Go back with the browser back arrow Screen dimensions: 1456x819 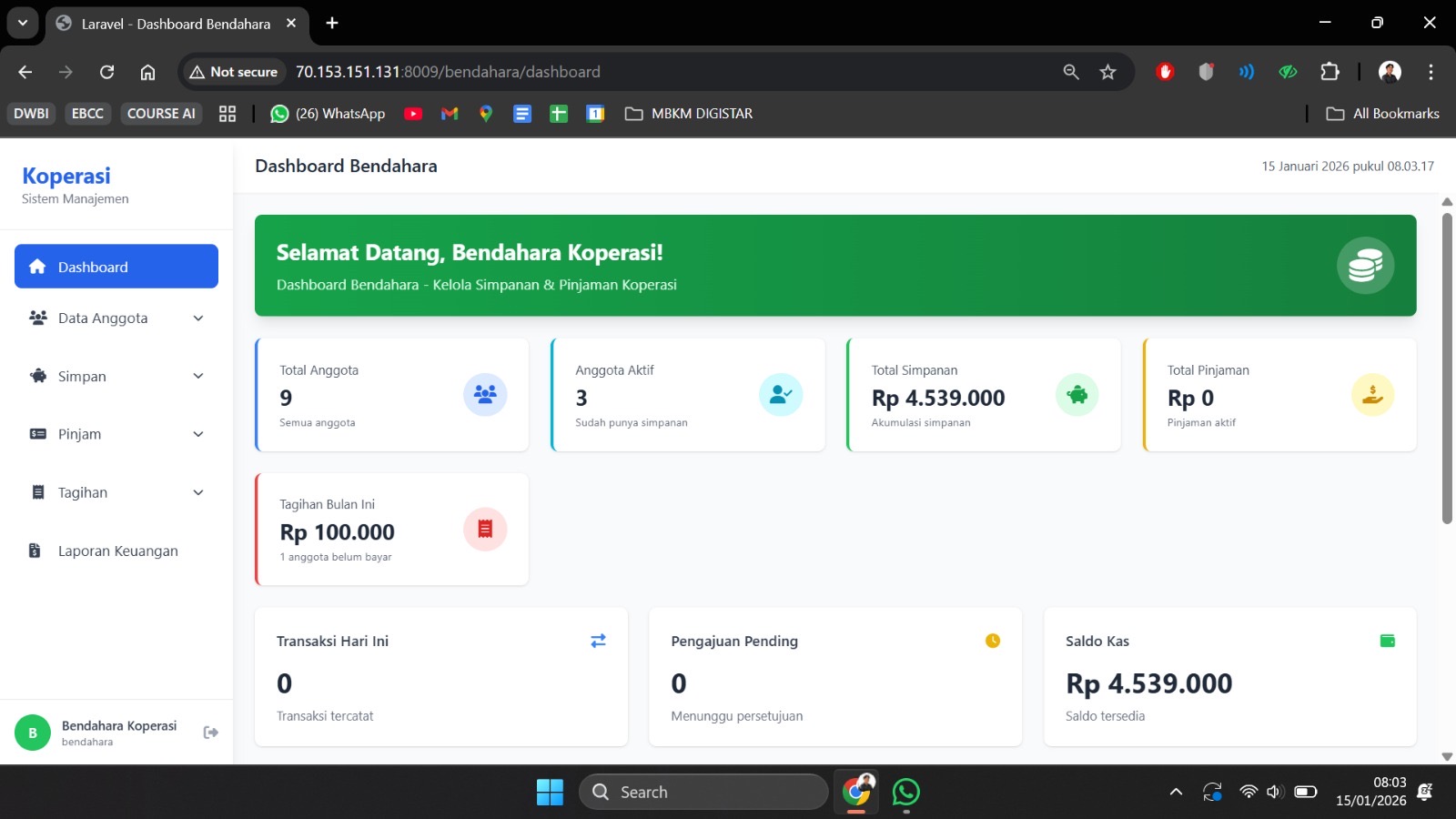coord(25,72)
